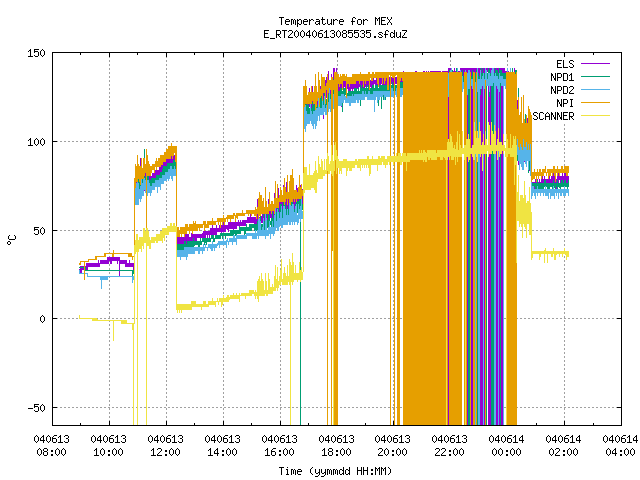Click the orange NPI legend line sample
This screenshot has width=640, height=480.
(x=595, y=102)
